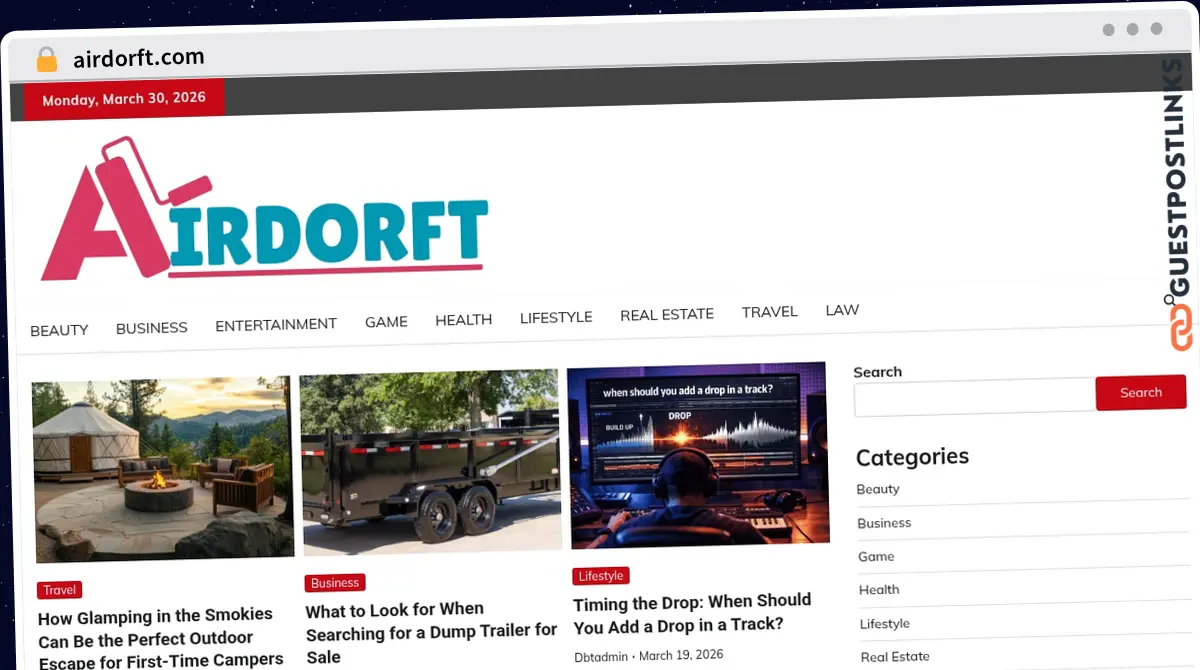View the music studio drop track thumbnail
Viewport: 1200px width, 670px height.
click(698, 453)
